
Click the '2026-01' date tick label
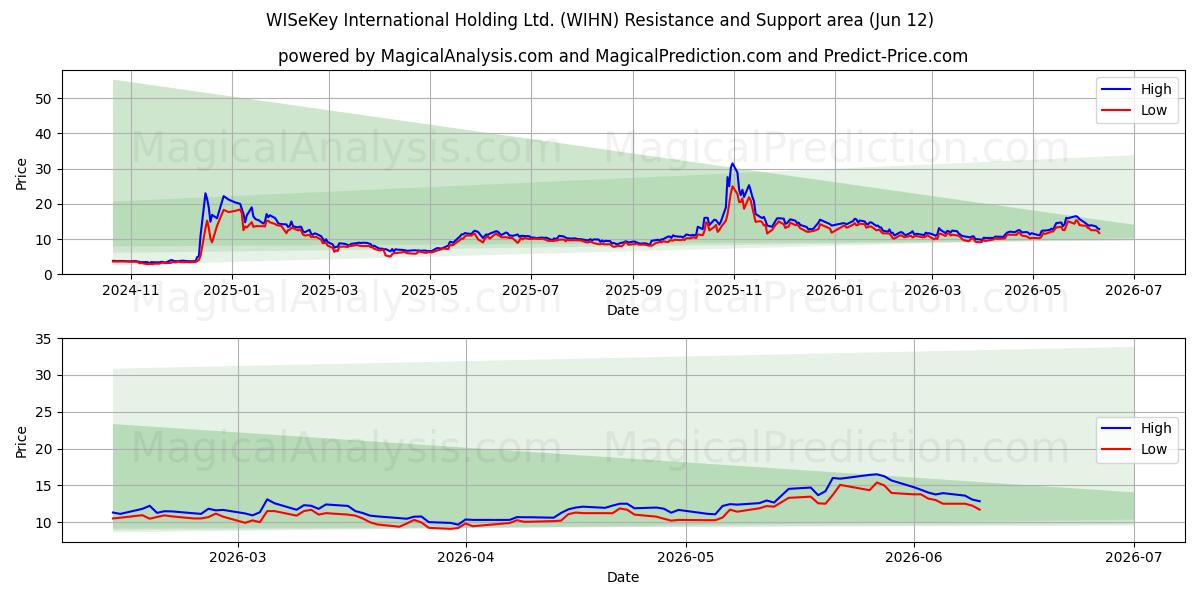coord(834,290)
